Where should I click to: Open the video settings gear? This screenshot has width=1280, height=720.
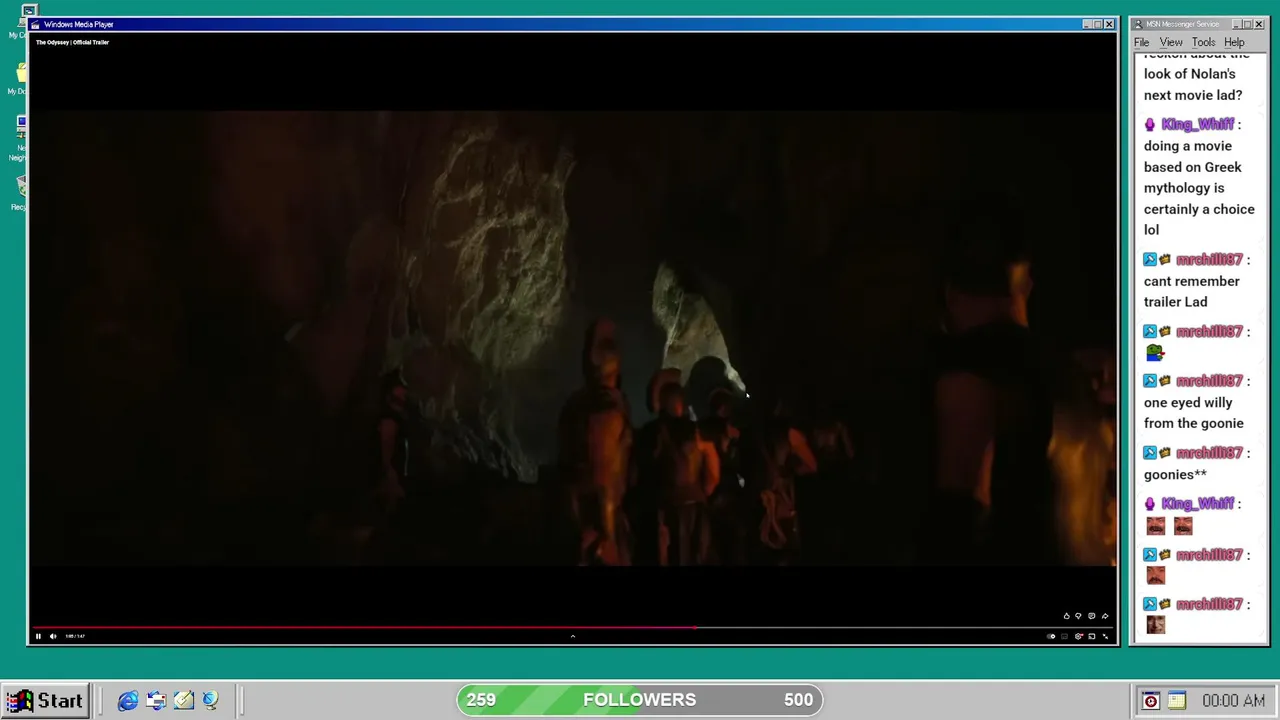(1078, 636)
